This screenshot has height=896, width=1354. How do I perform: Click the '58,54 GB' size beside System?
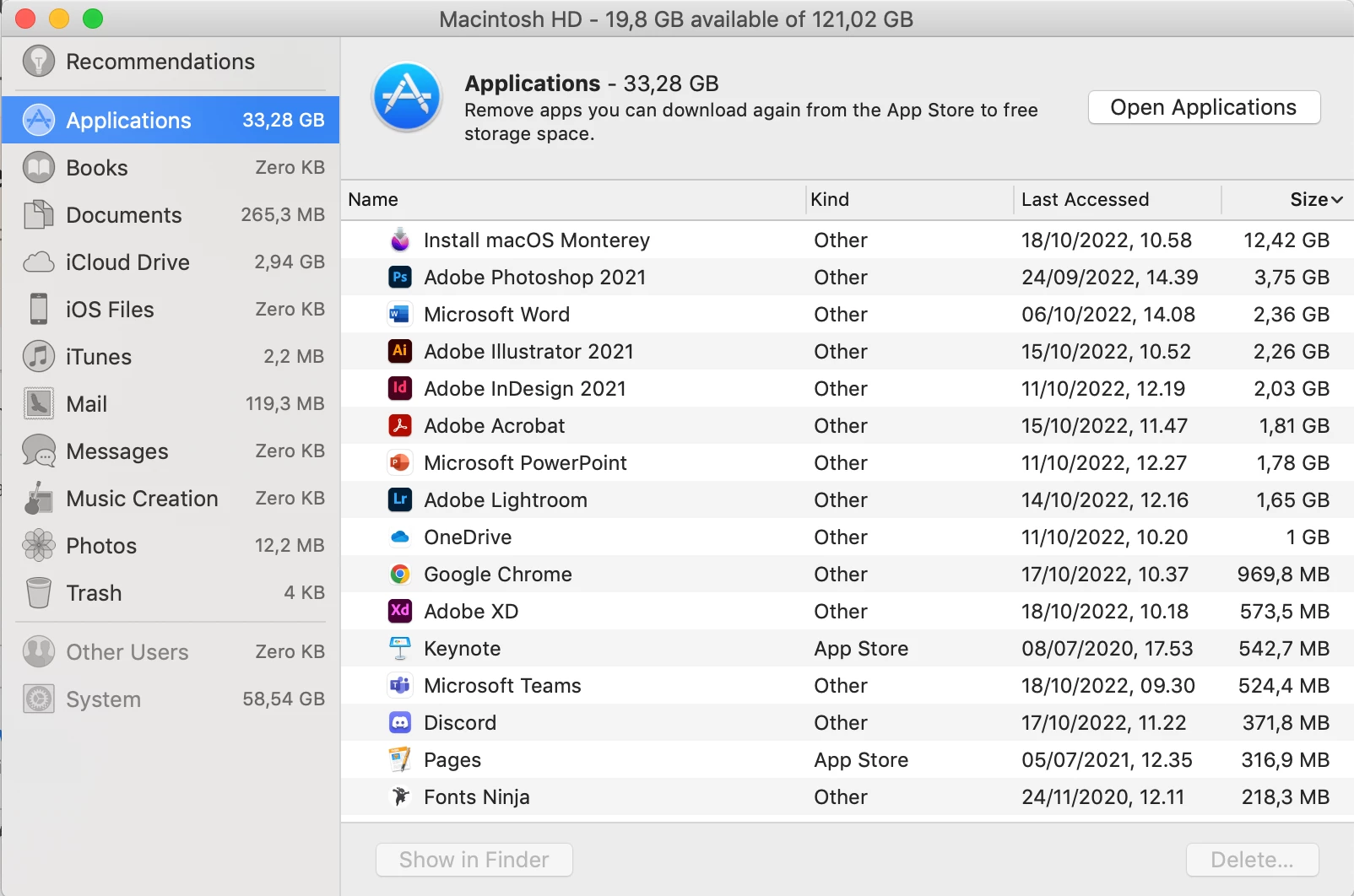[284, 699]
